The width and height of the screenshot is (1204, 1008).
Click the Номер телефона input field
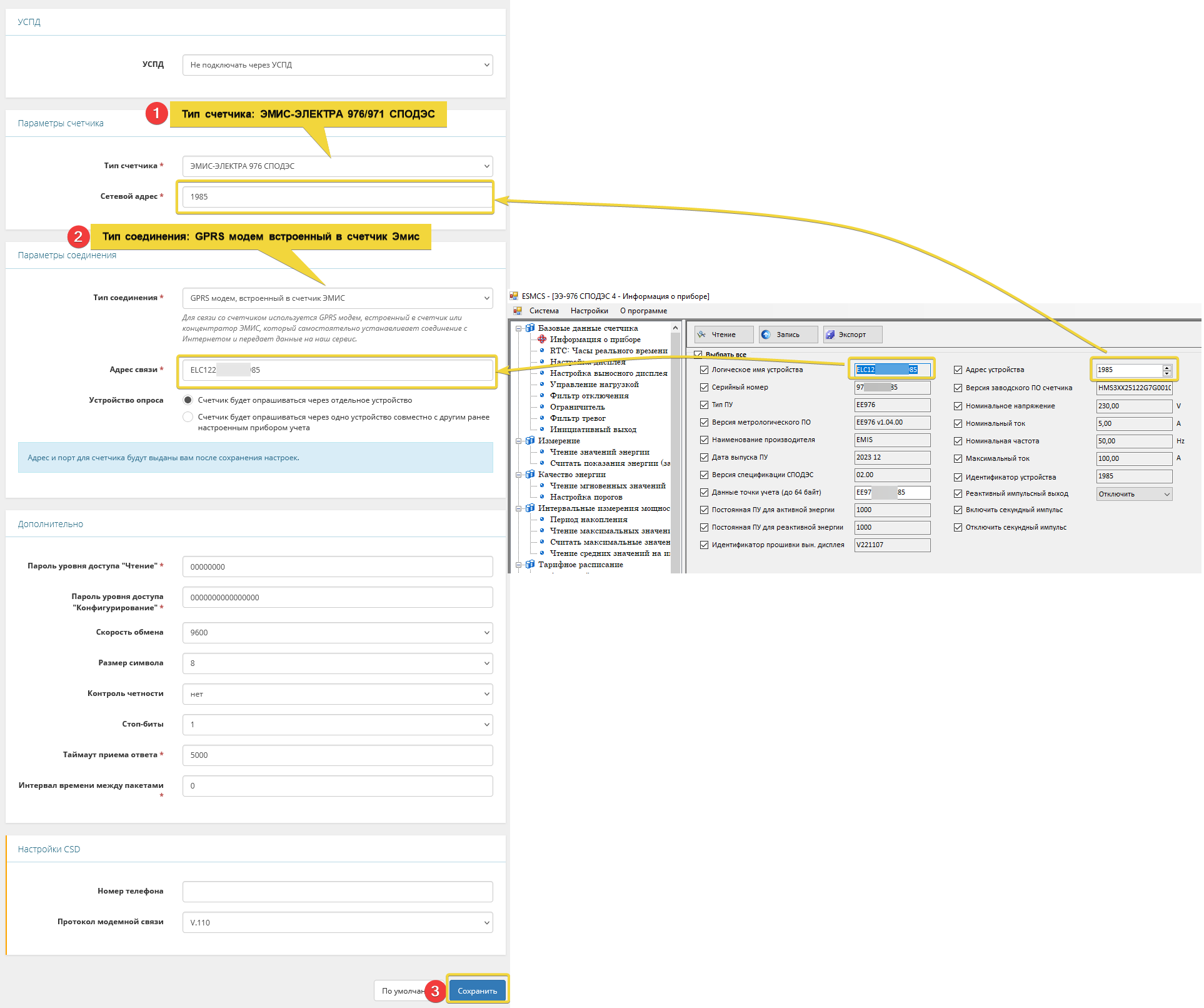[338, 892]
